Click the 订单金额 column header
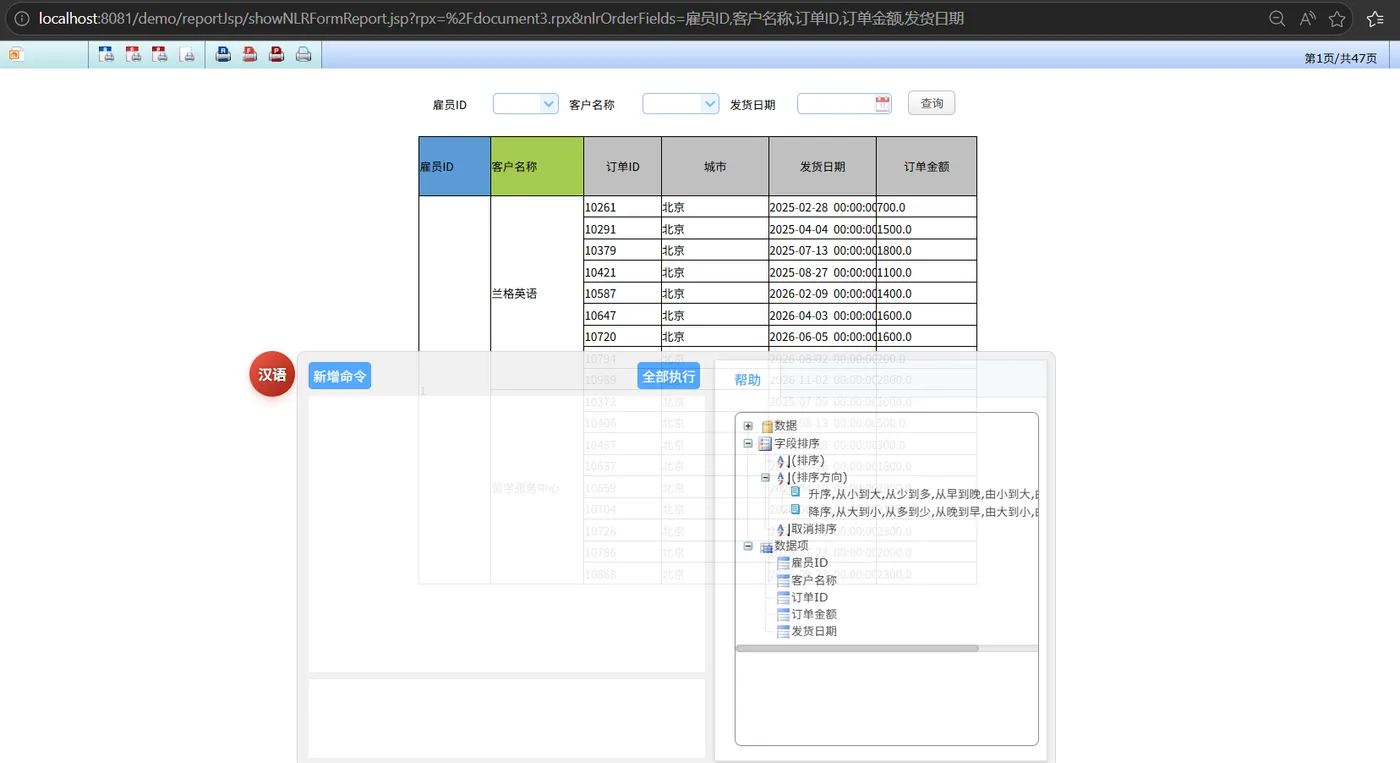Viewport: 1400px width, 763px height. pyautogui.click(x=926, y=166)
